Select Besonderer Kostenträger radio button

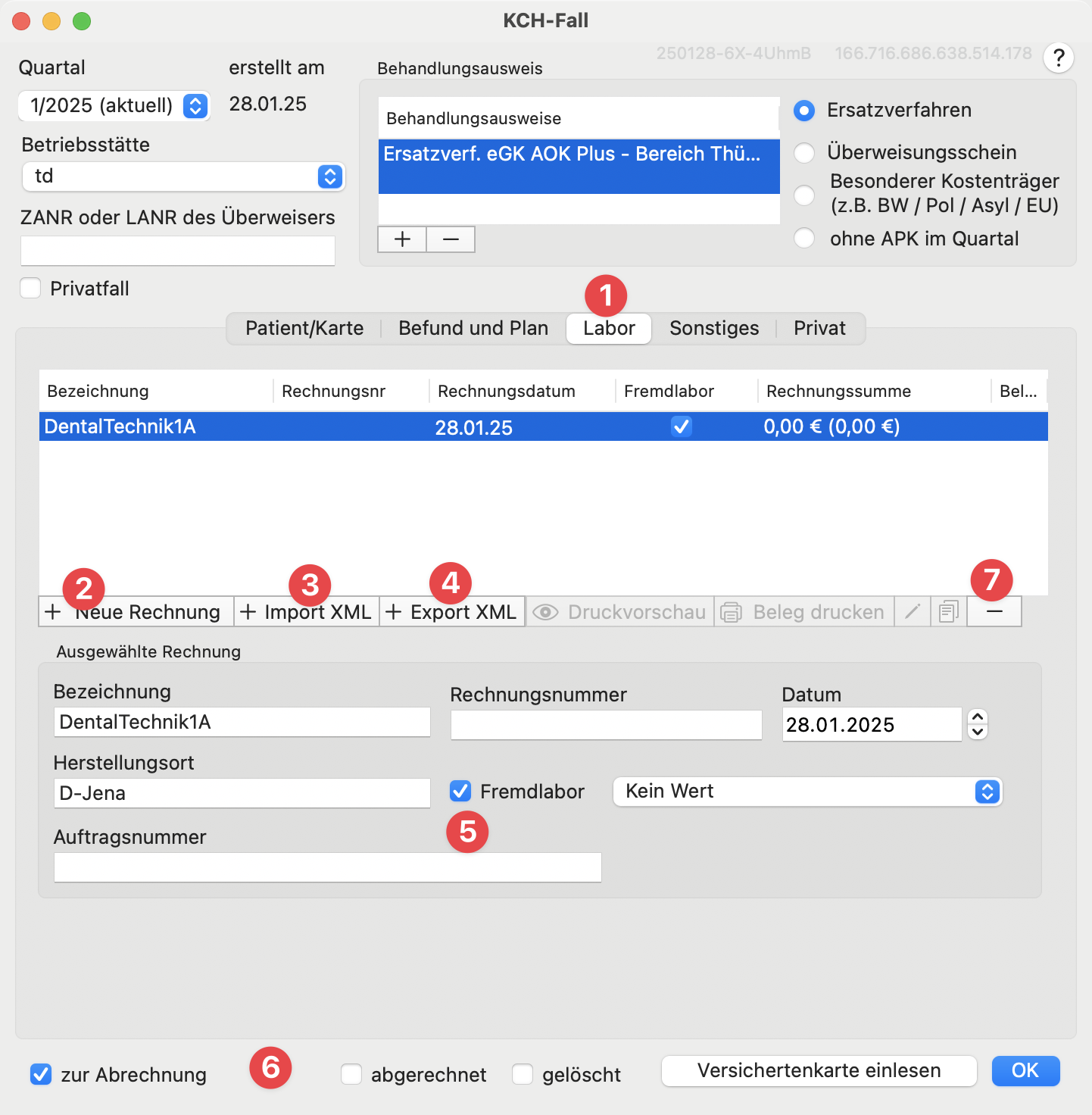804,195
